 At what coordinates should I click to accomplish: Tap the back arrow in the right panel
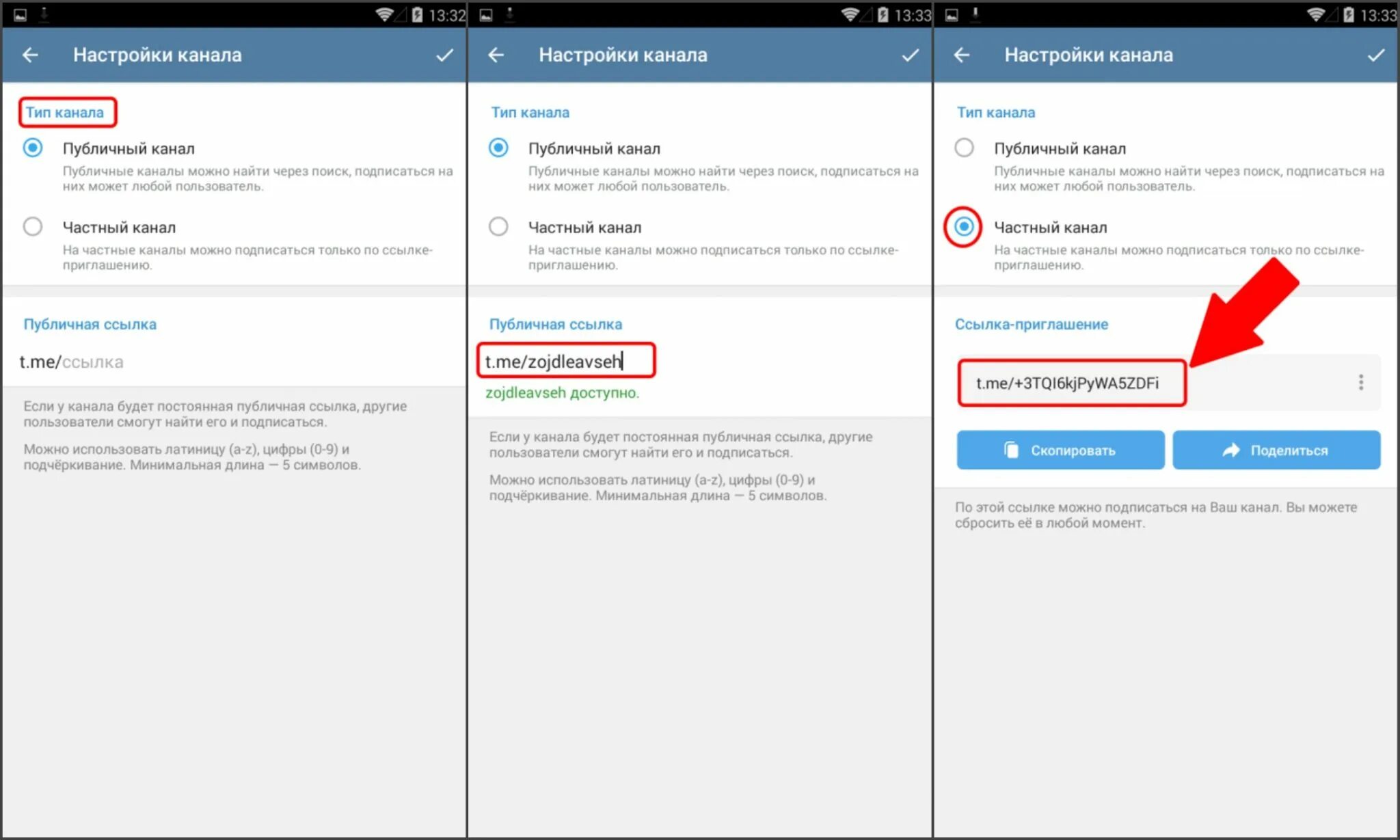[962, 55]
